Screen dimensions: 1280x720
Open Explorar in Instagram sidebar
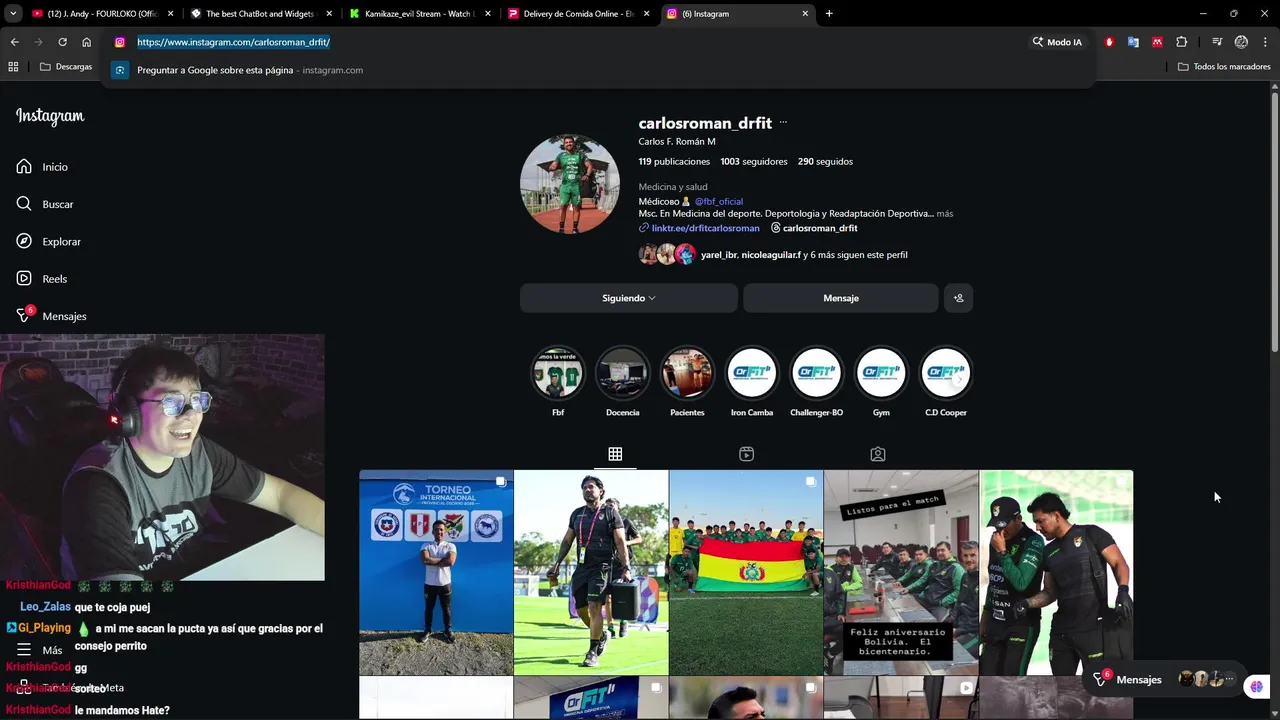[x=48, y=241]
